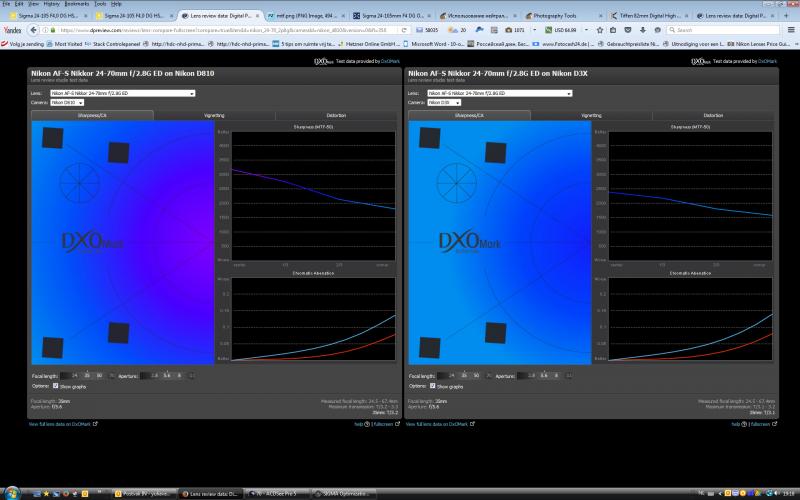Bookmark this page with the star icon

600,30
